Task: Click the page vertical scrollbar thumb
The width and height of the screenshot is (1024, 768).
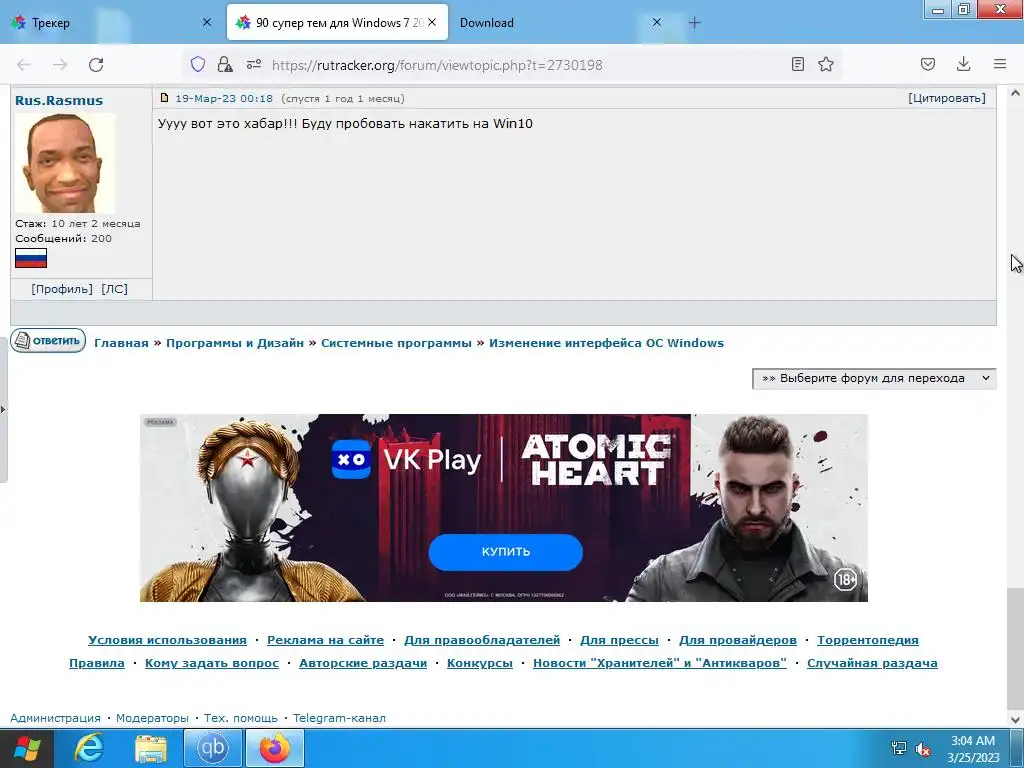Action: coord(1016,647)
